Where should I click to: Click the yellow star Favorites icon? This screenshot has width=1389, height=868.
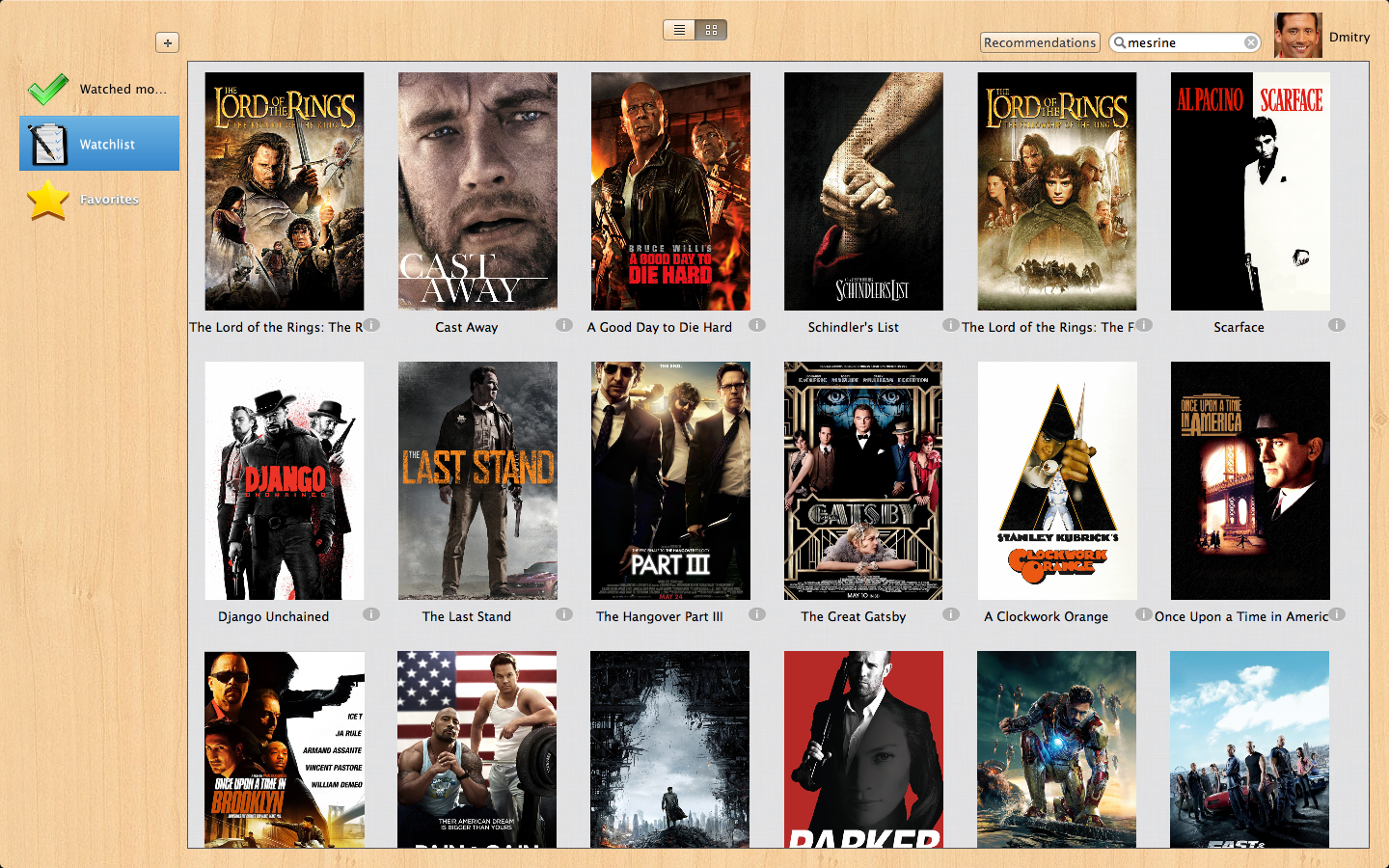click(x=47, y=200)
